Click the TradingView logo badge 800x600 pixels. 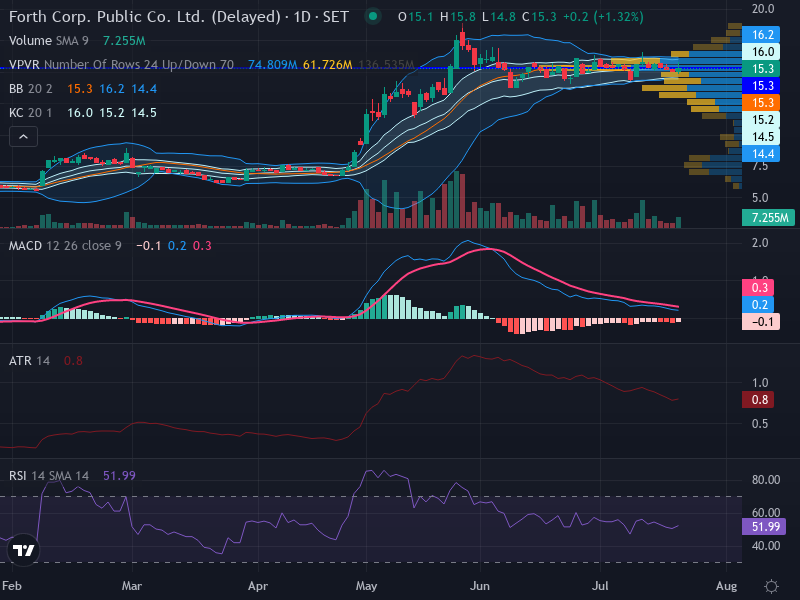(23, 550)
